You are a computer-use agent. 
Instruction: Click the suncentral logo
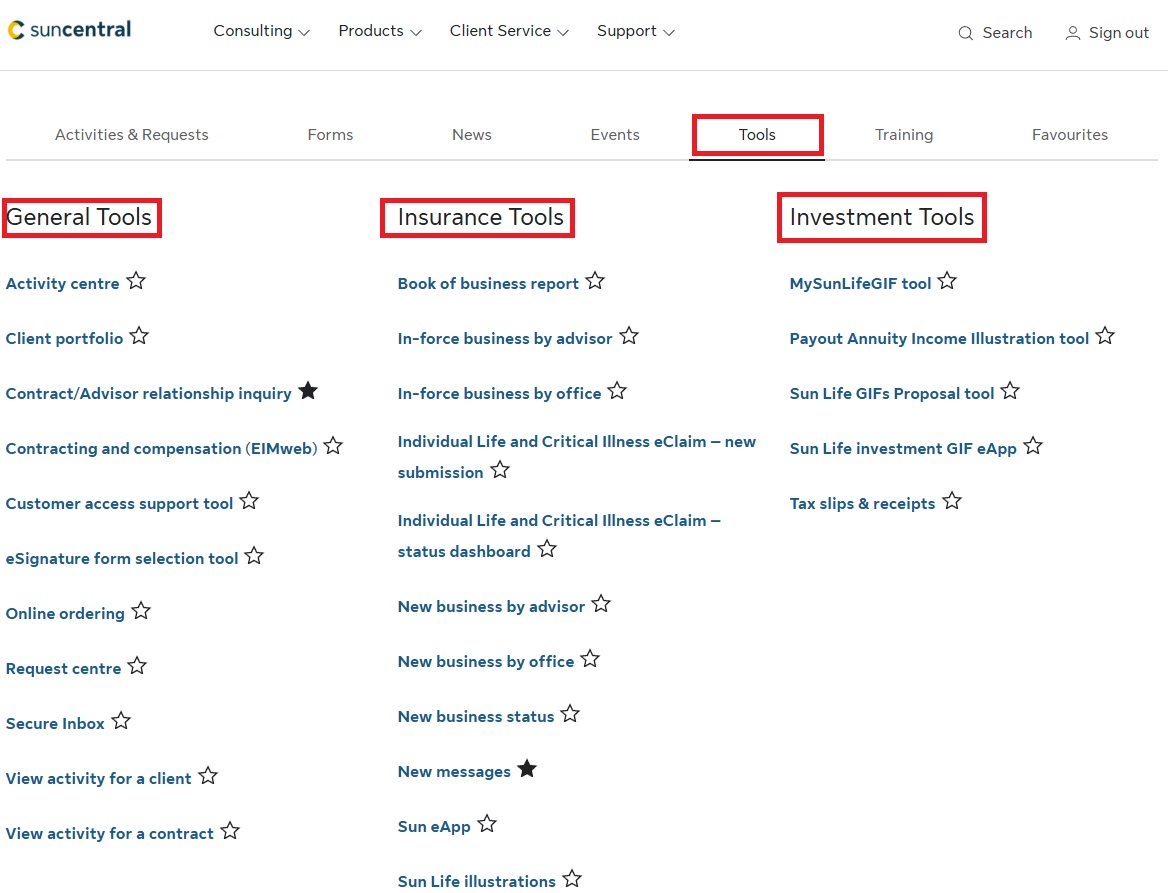click(x=69, y=30)
